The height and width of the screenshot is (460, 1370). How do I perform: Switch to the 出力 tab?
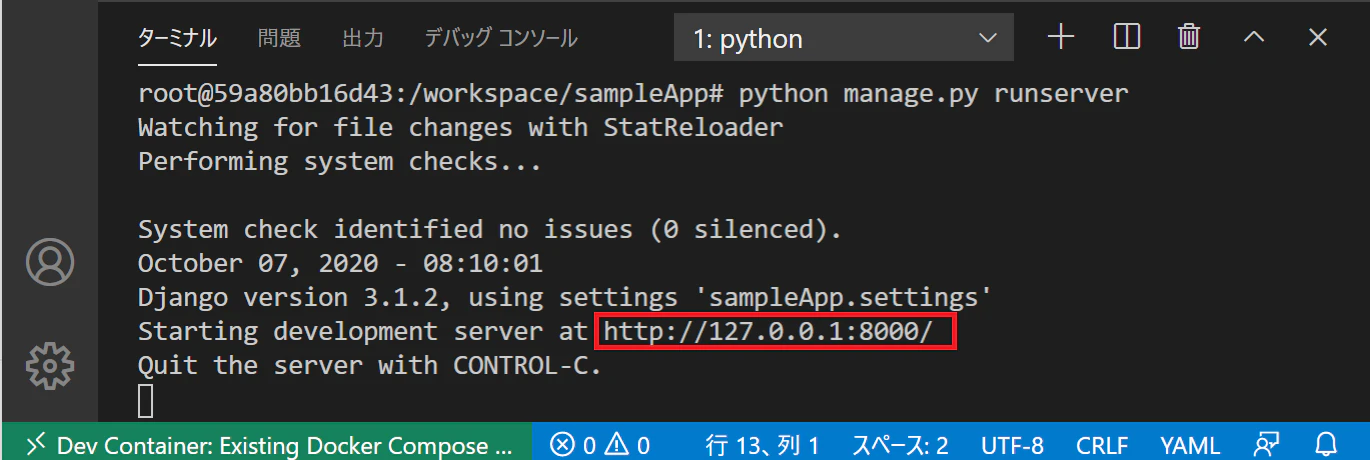363,39
